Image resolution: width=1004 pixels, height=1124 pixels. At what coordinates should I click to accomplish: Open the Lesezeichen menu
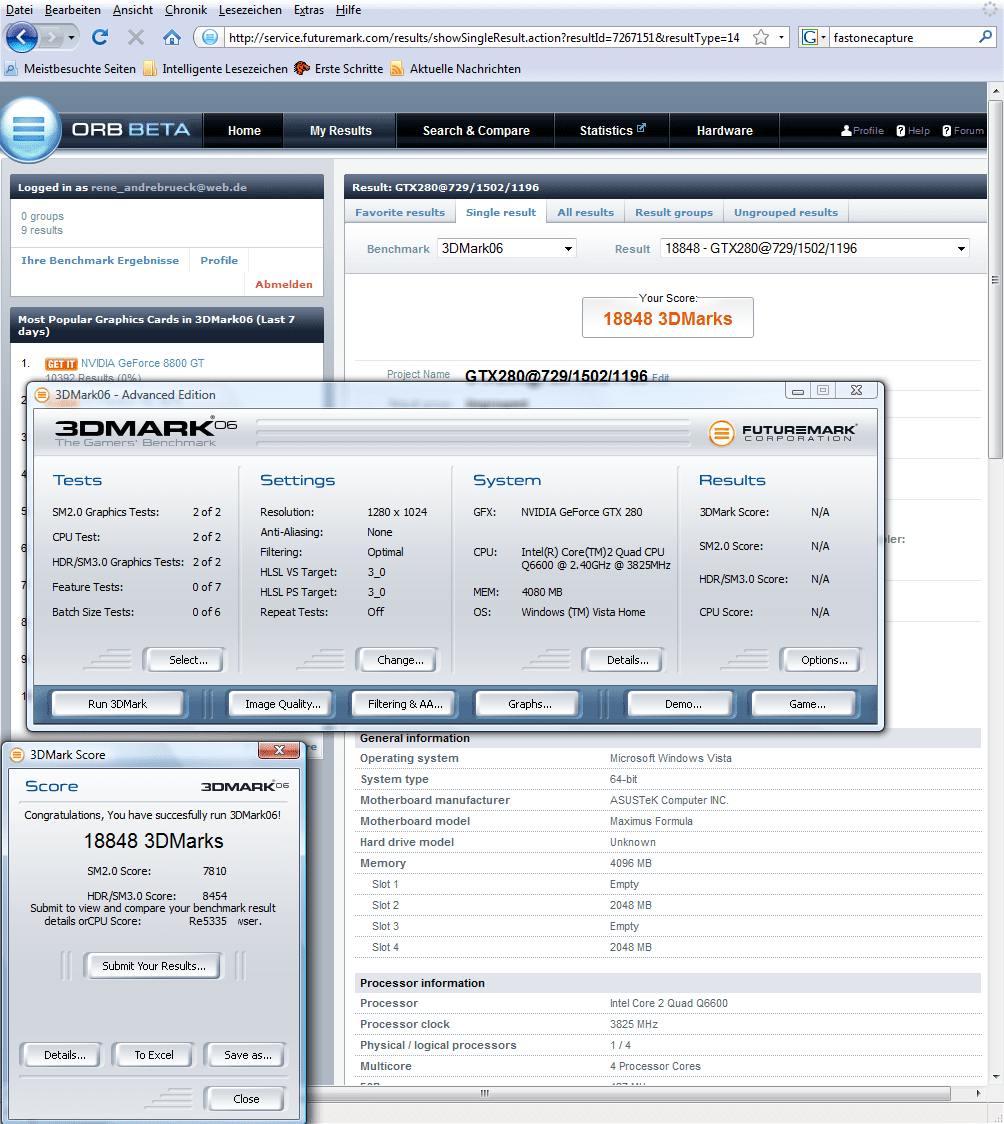(250, 10)
